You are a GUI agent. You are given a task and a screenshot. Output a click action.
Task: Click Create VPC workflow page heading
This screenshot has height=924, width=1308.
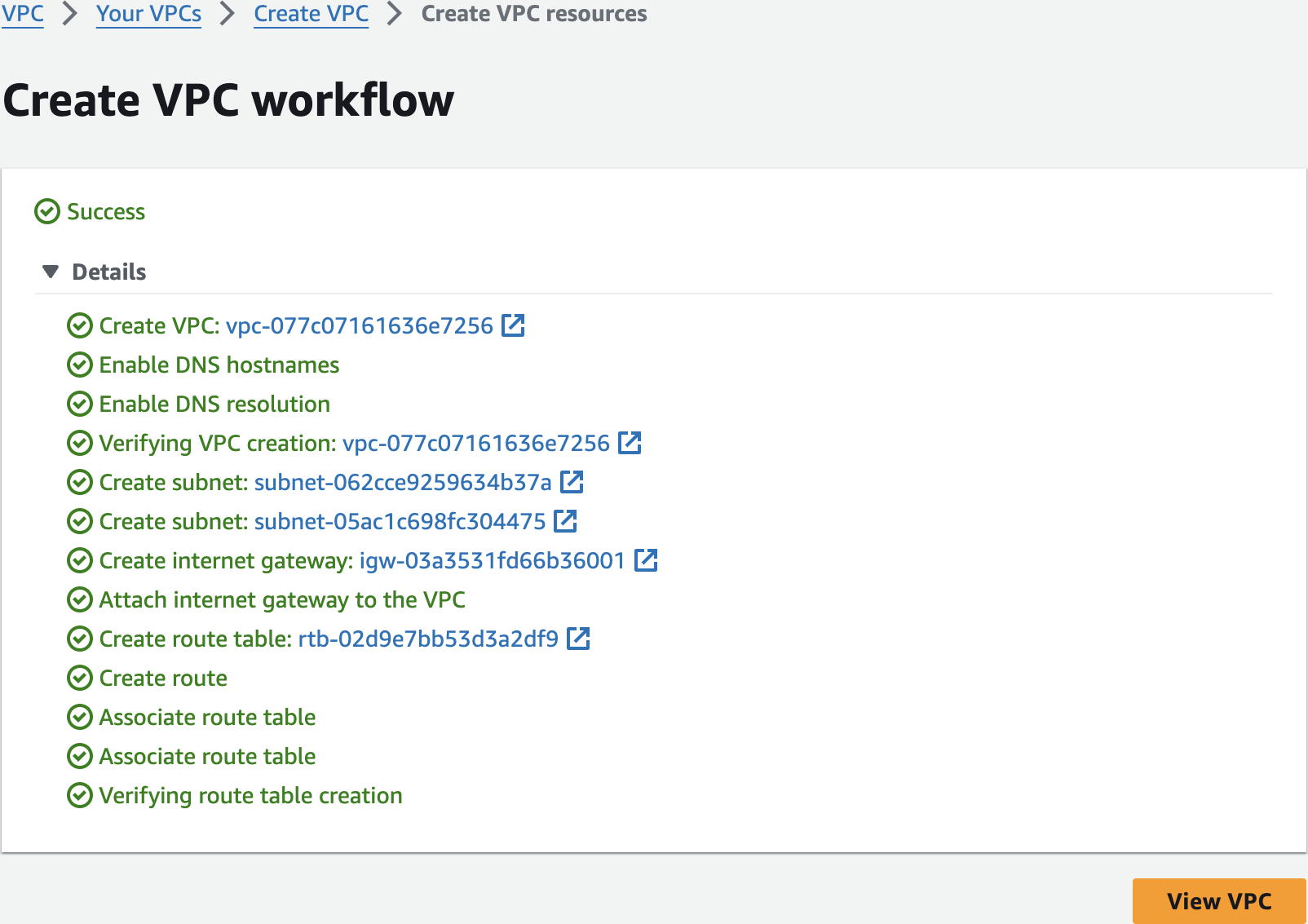click(x=229, y=100)
